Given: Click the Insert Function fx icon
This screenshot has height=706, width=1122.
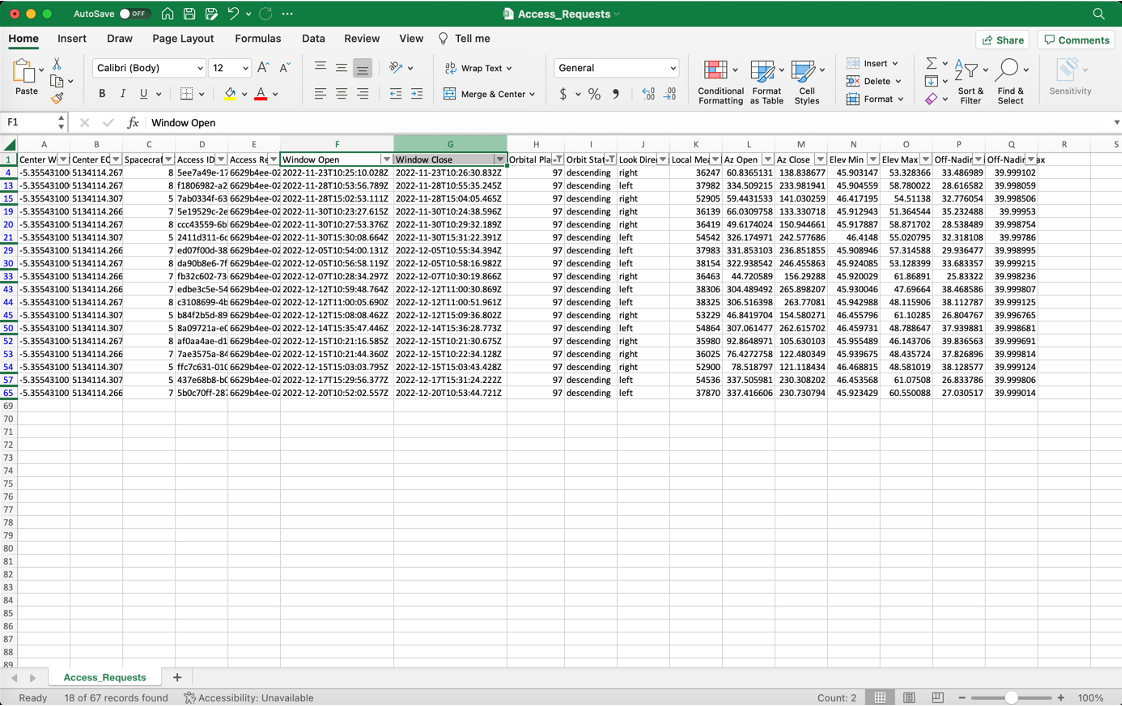Looking at the screenshot, I should (132, 123).
